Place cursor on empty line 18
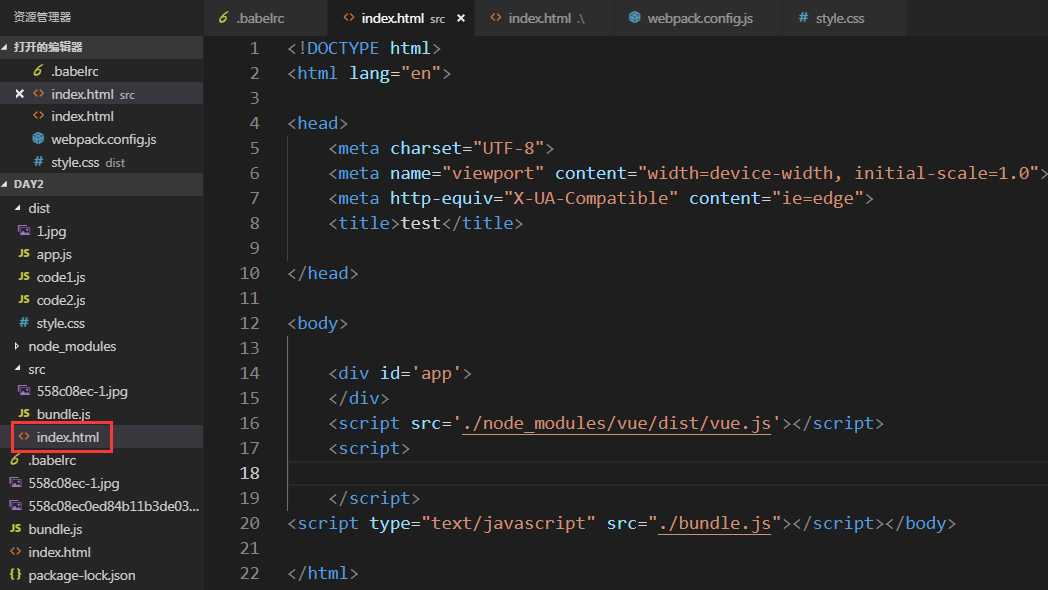 (x=600, y=473)
